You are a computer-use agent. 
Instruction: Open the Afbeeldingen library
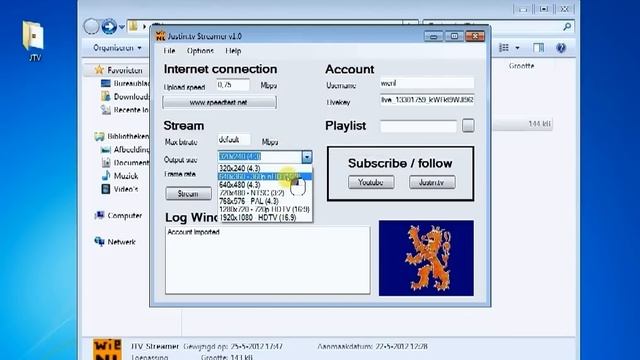(x=131, y=149)
